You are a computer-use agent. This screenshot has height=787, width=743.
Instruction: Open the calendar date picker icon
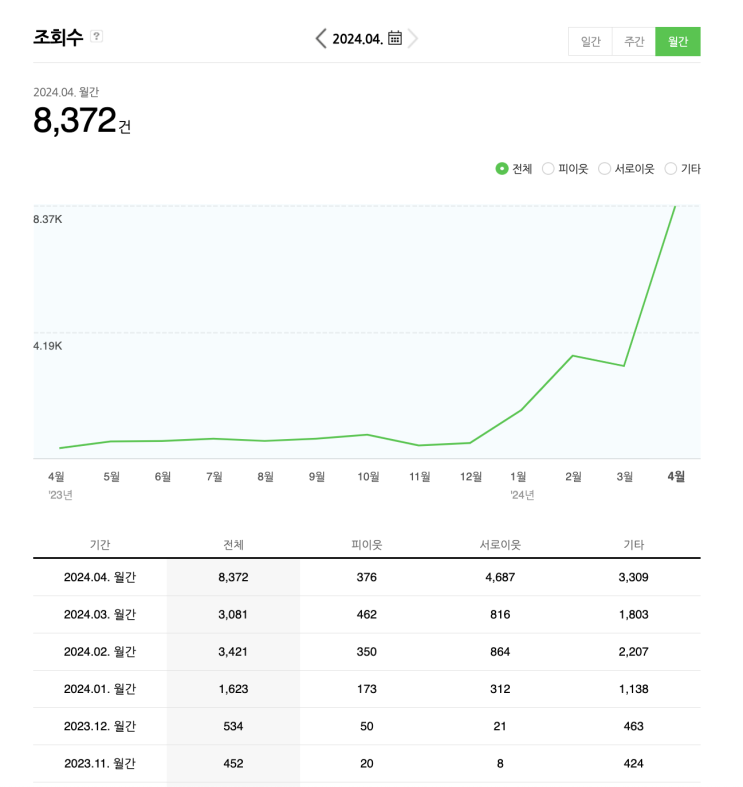[x=395, y=38]
